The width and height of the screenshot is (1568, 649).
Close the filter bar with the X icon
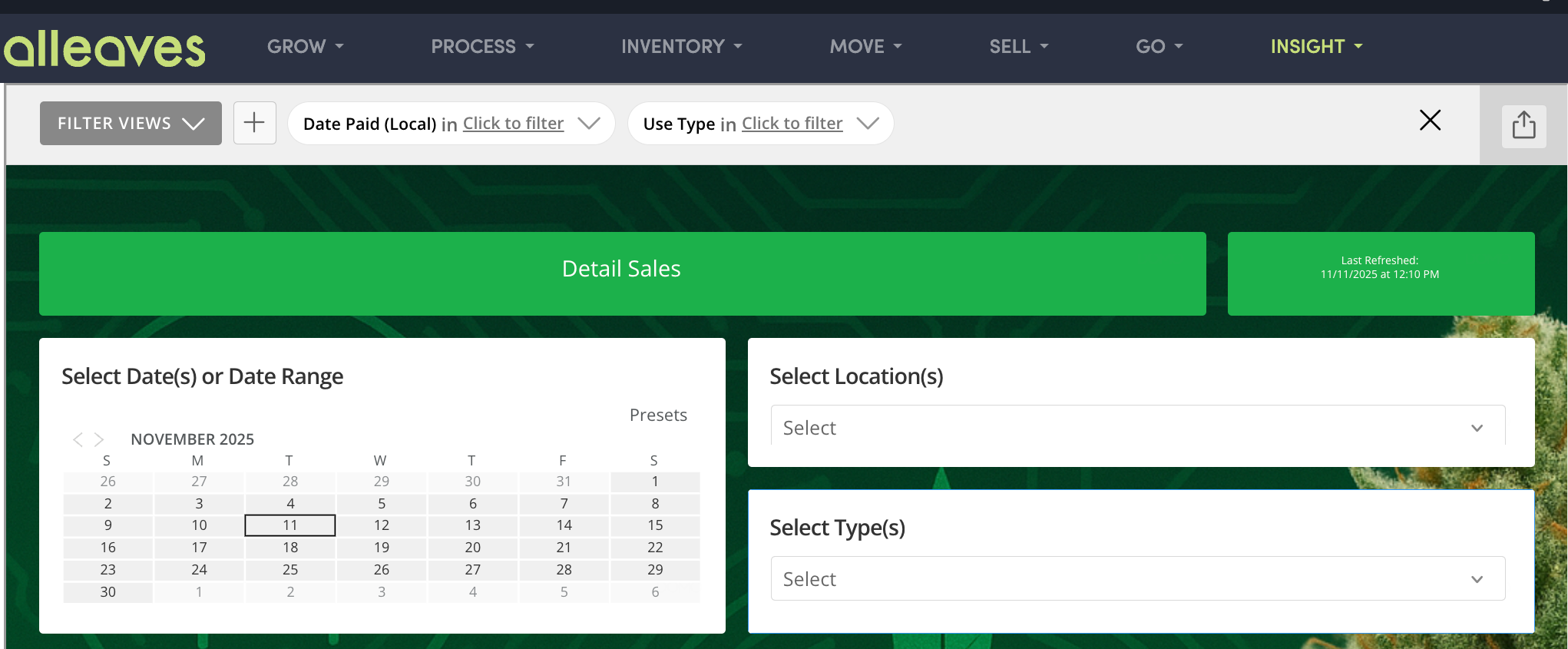pos(1430,120)
